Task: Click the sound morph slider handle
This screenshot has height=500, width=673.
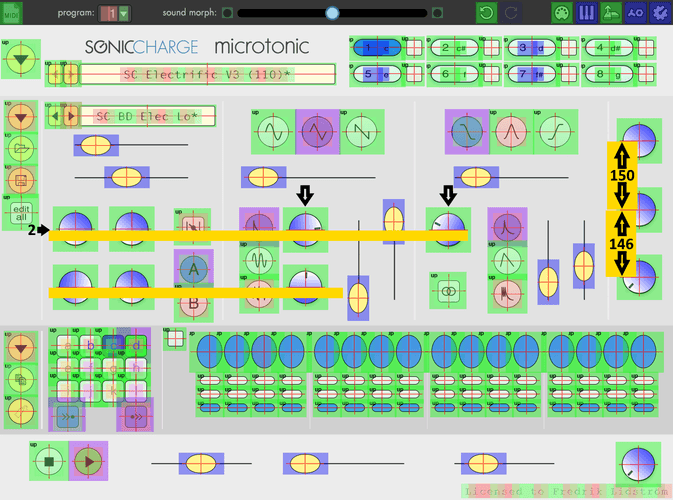Action: 332,13
